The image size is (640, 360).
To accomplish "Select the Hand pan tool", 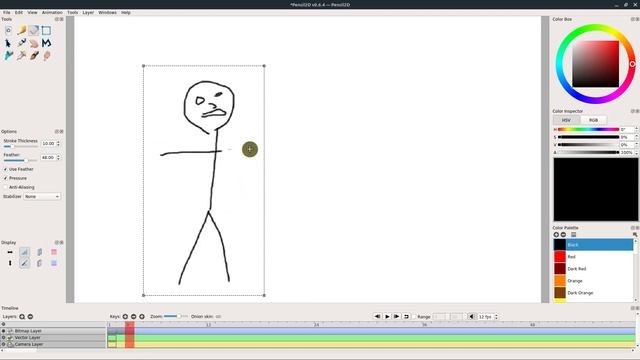I will click(x=34, y=43).
